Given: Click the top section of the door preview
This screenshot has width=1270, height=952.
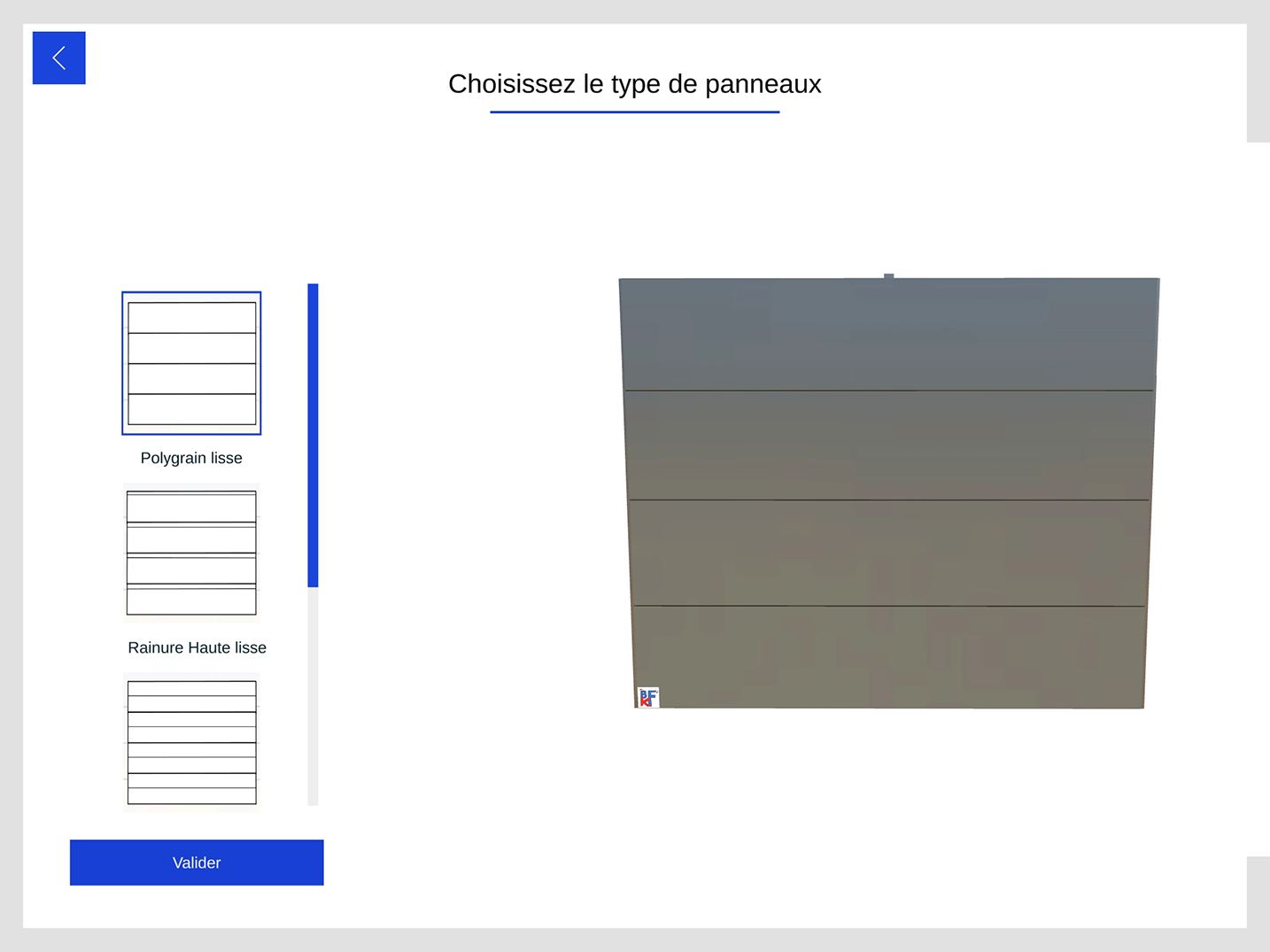Looking at the screenshot, I should coord(888,335).
